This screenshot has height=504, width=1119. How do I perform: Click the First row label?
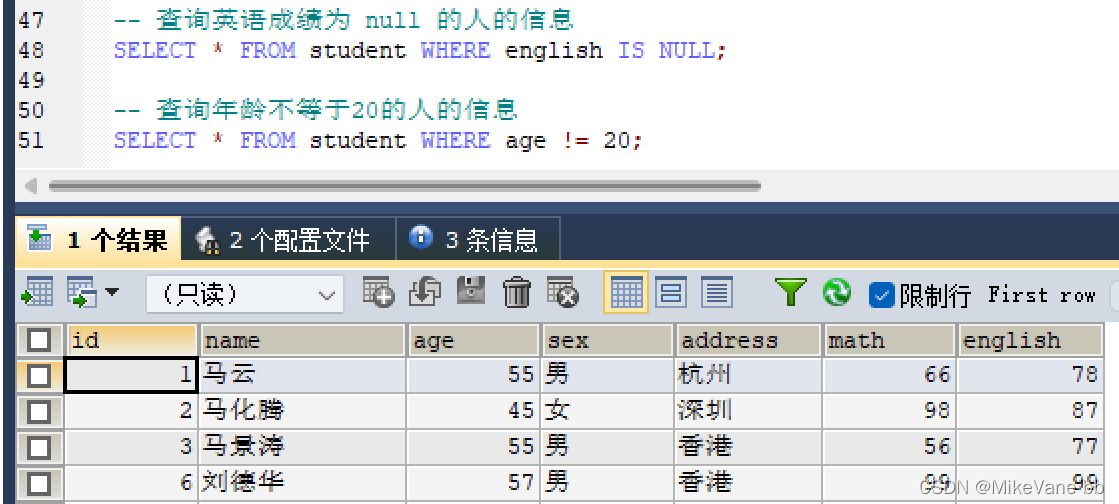point(1041,295)
